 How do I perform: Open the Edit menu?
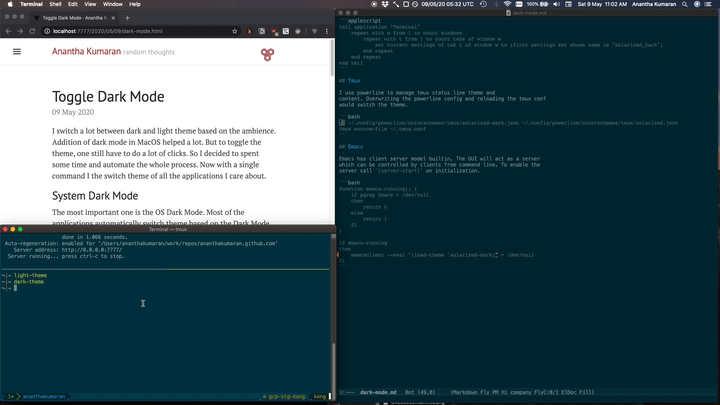[x=73, y=4]
